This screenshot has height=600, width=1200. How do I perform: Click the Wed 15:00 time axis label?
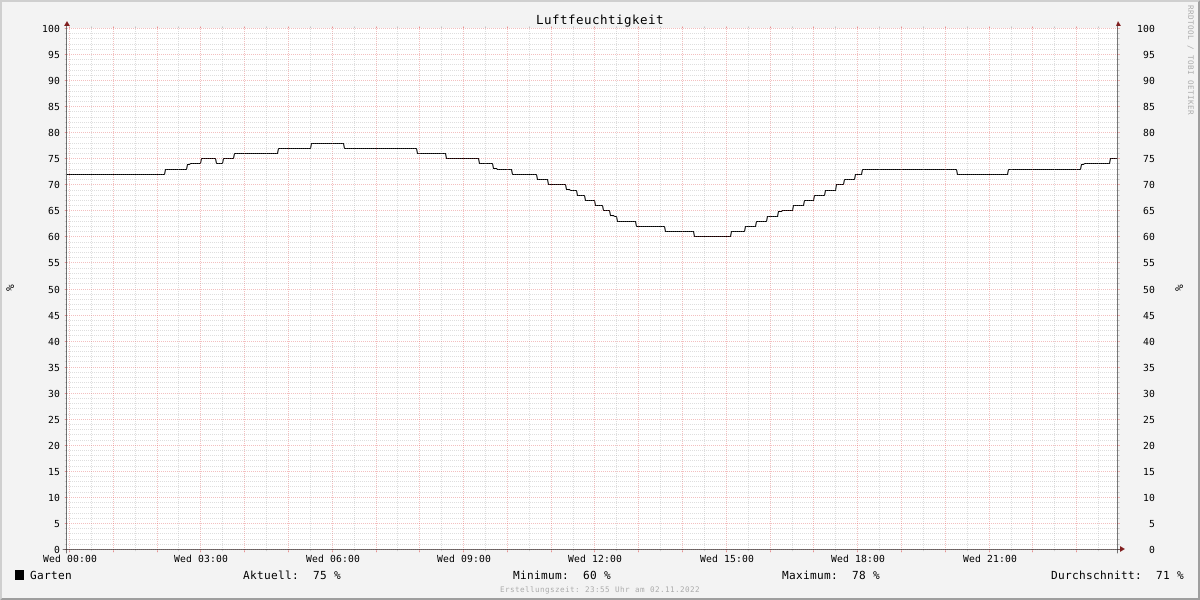[x=727, y=559]
